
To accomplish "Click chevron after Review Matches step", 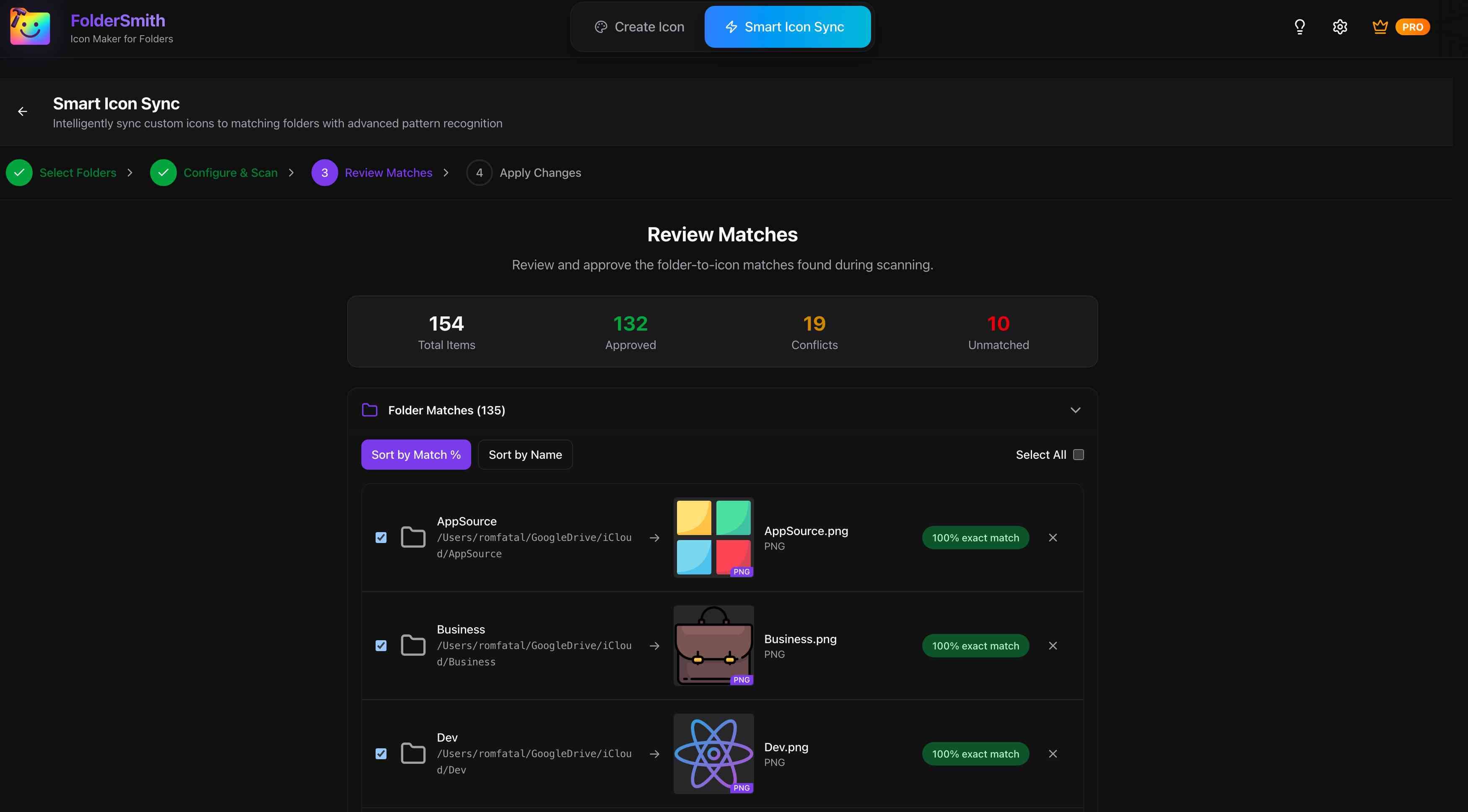I will pos(446,173).
